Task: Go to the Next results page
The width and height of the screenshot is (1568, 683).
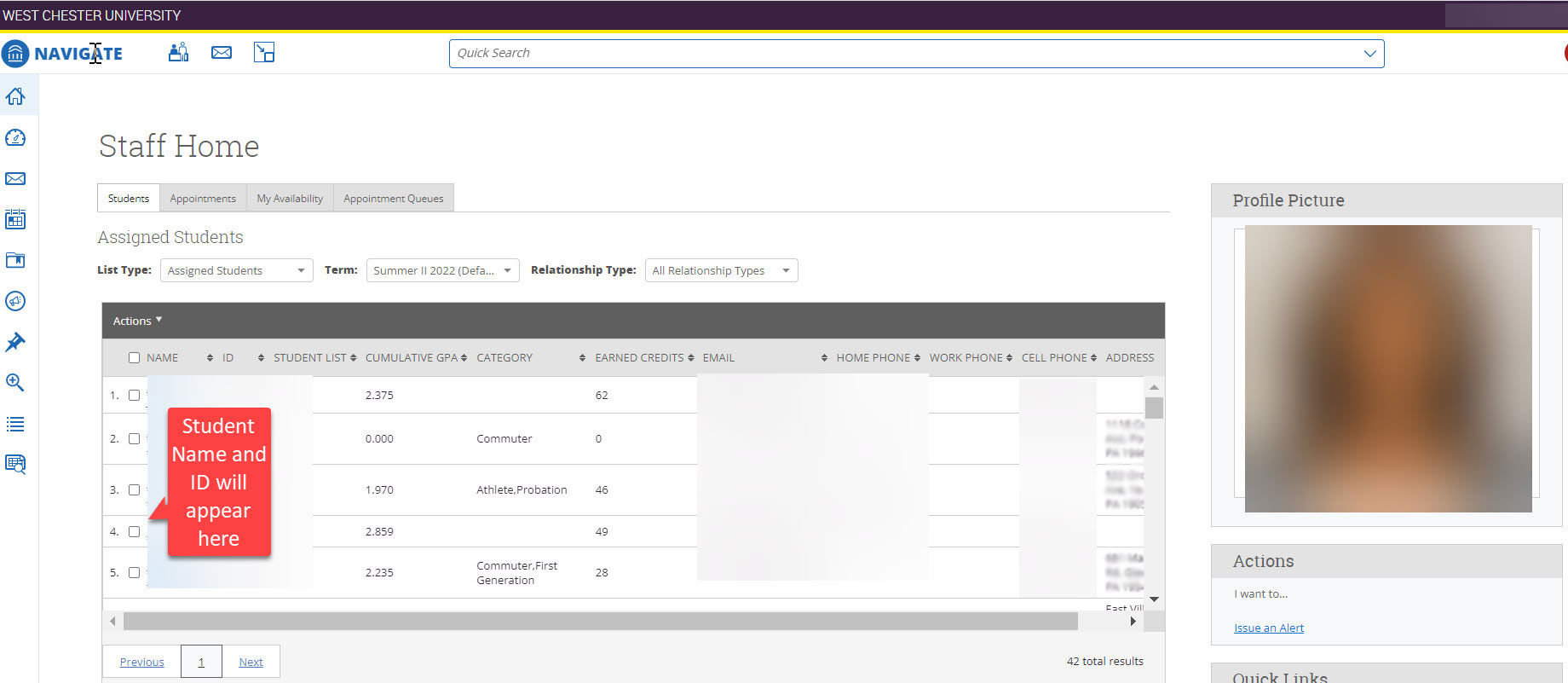Action: click(x=251, y=662)
